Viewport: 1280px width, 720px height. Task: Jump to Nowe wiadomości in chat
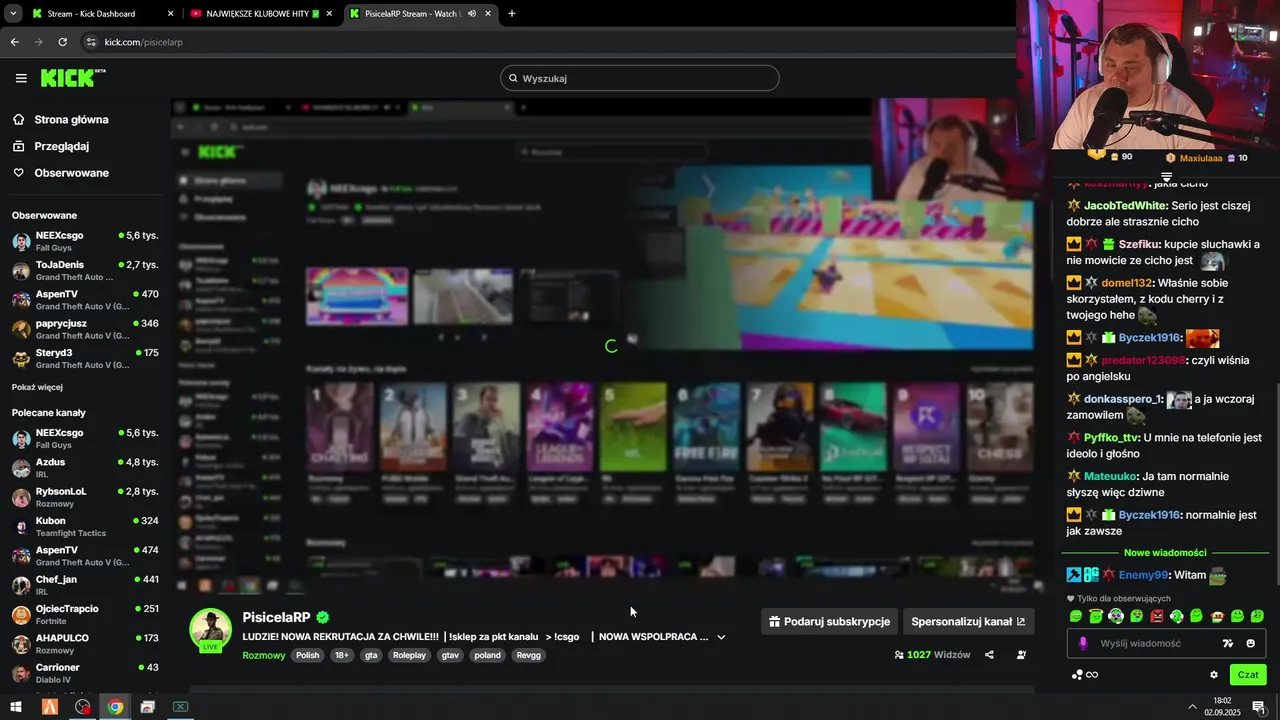point(1165,552)
